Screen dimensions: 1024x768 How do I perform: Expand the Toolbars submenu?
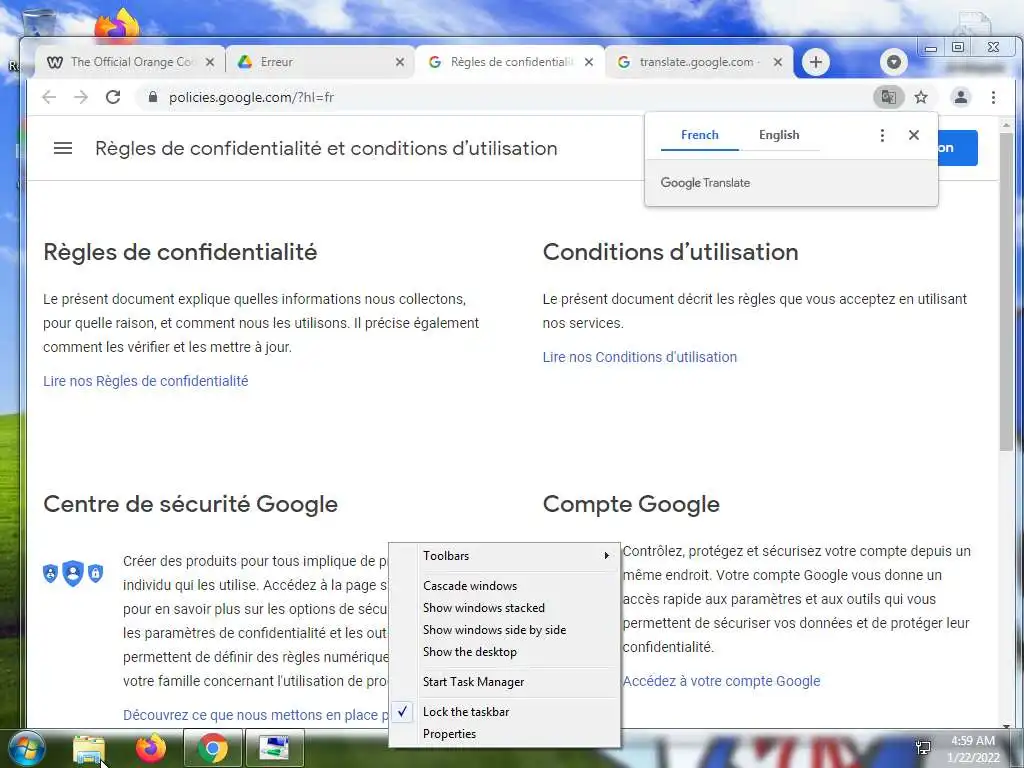(x=505, y=556)
